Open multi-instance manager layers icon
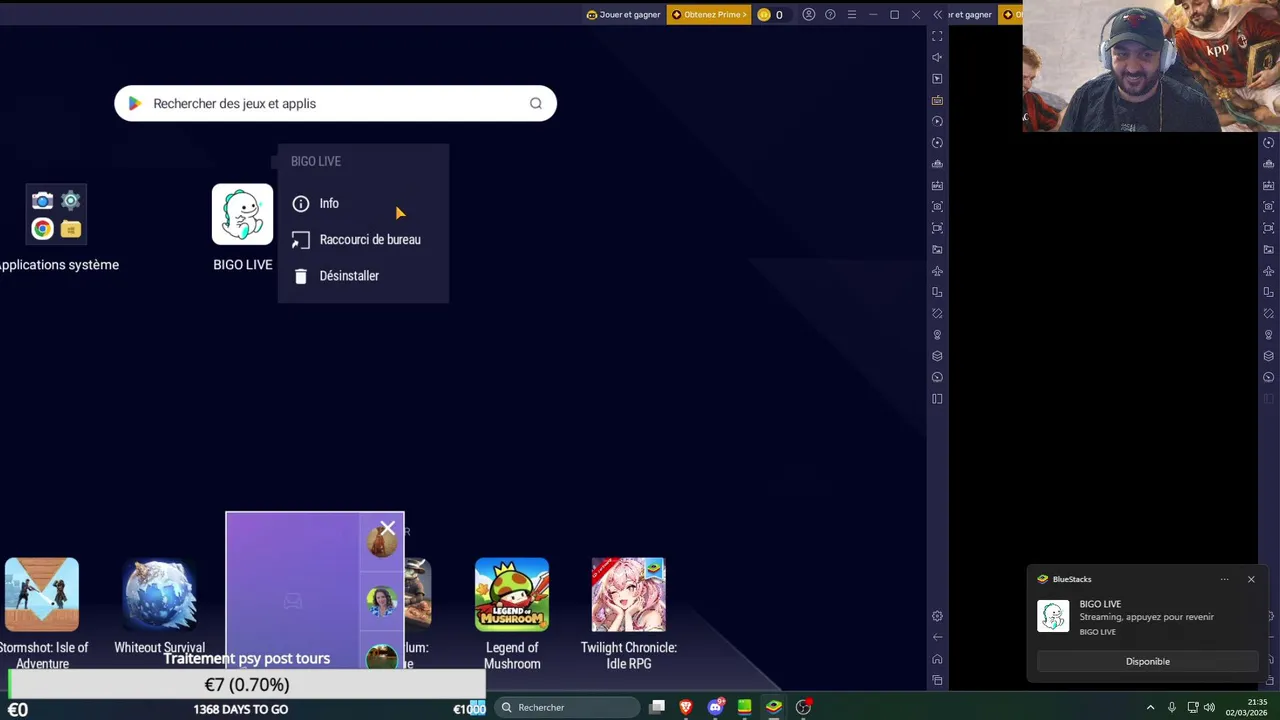Screen dimensions: 1280x720 937,356
